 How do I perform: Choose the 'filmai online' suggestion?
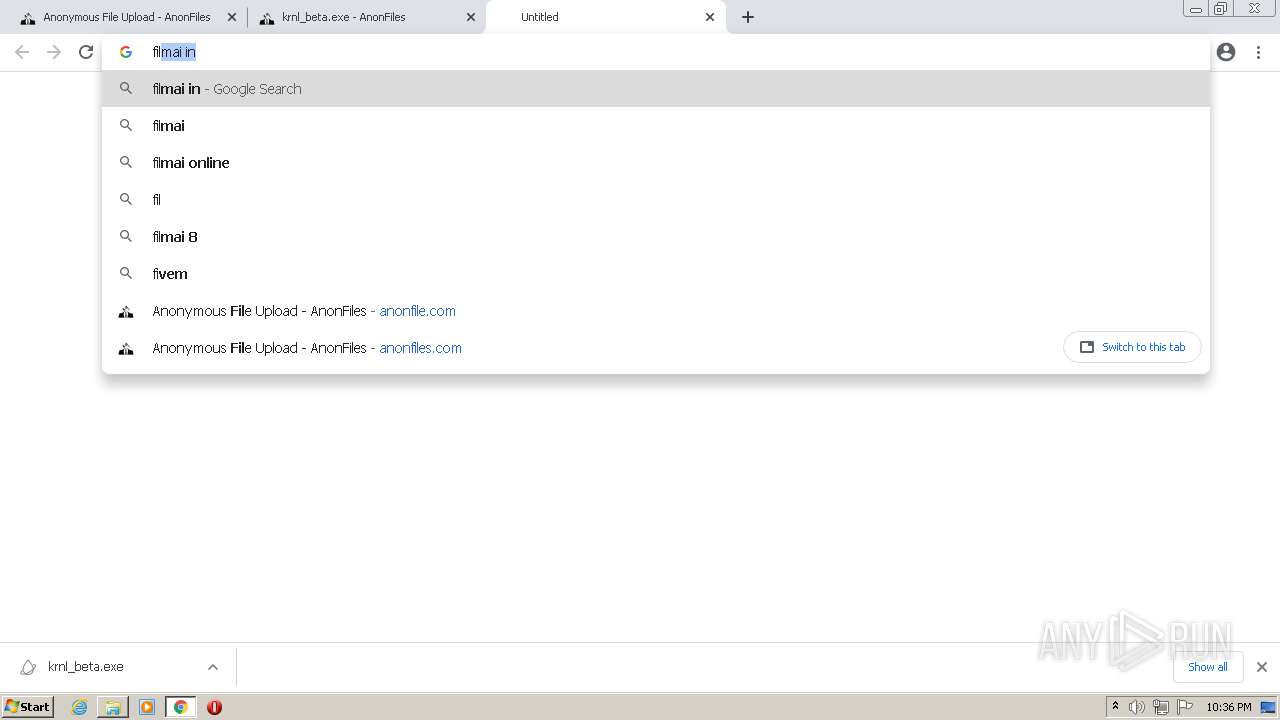[x=656, y=163]
